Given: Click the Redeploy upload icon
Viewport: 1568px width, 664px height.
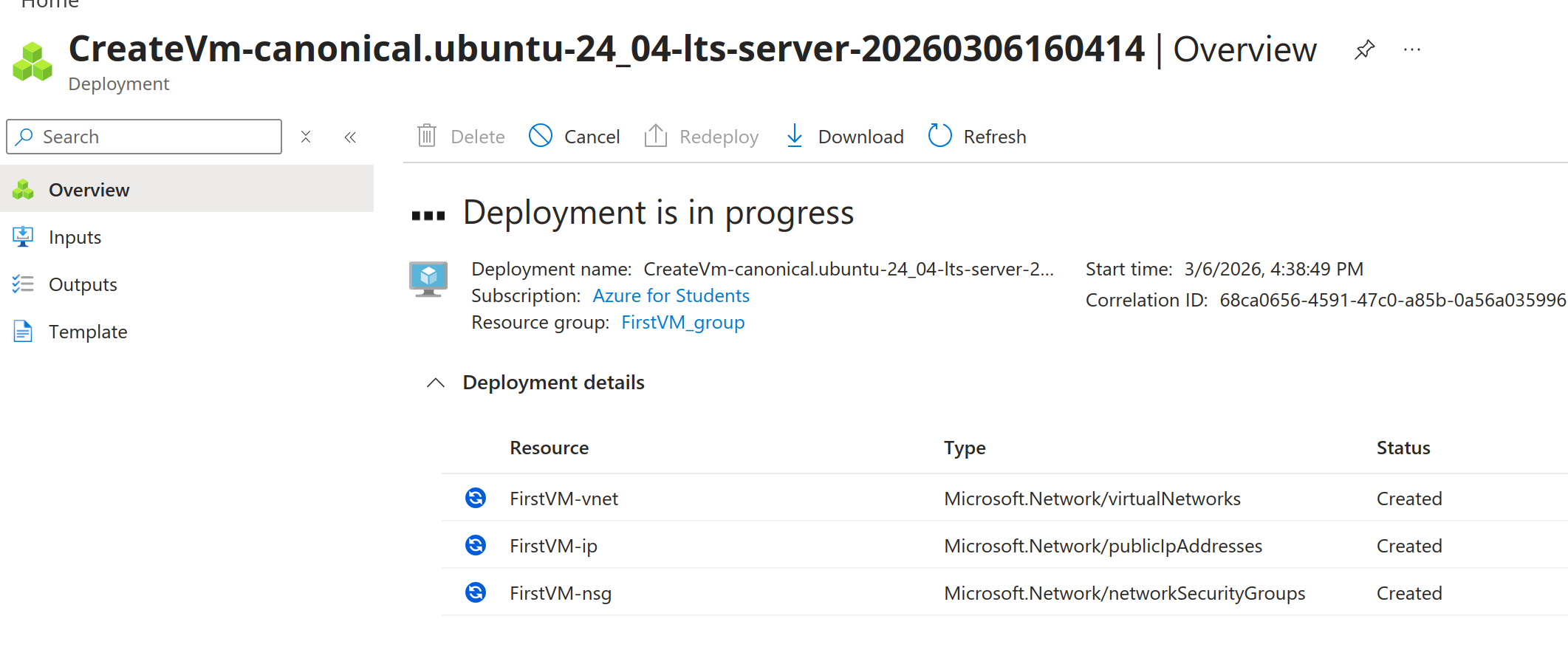Looking at the screenshot, I should pos(655,136).
